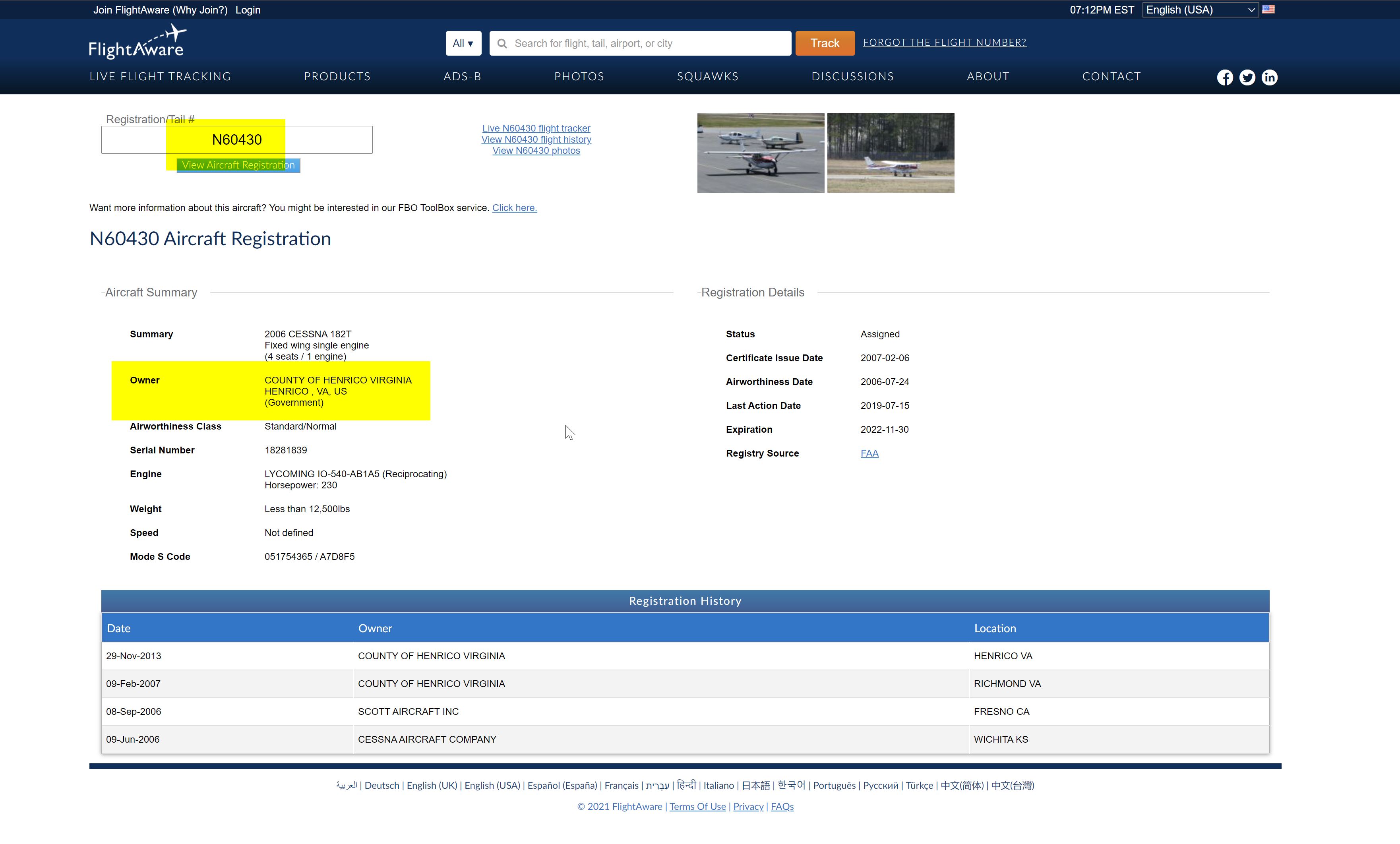
Task: Click the search magnifier icon
Action: 502,44
